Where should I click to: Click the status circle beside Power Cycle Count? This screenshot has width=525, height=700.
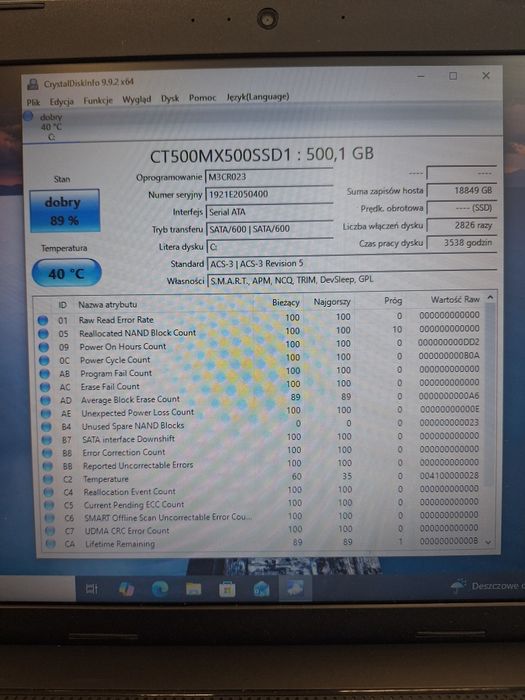click(x=44, y=360)
